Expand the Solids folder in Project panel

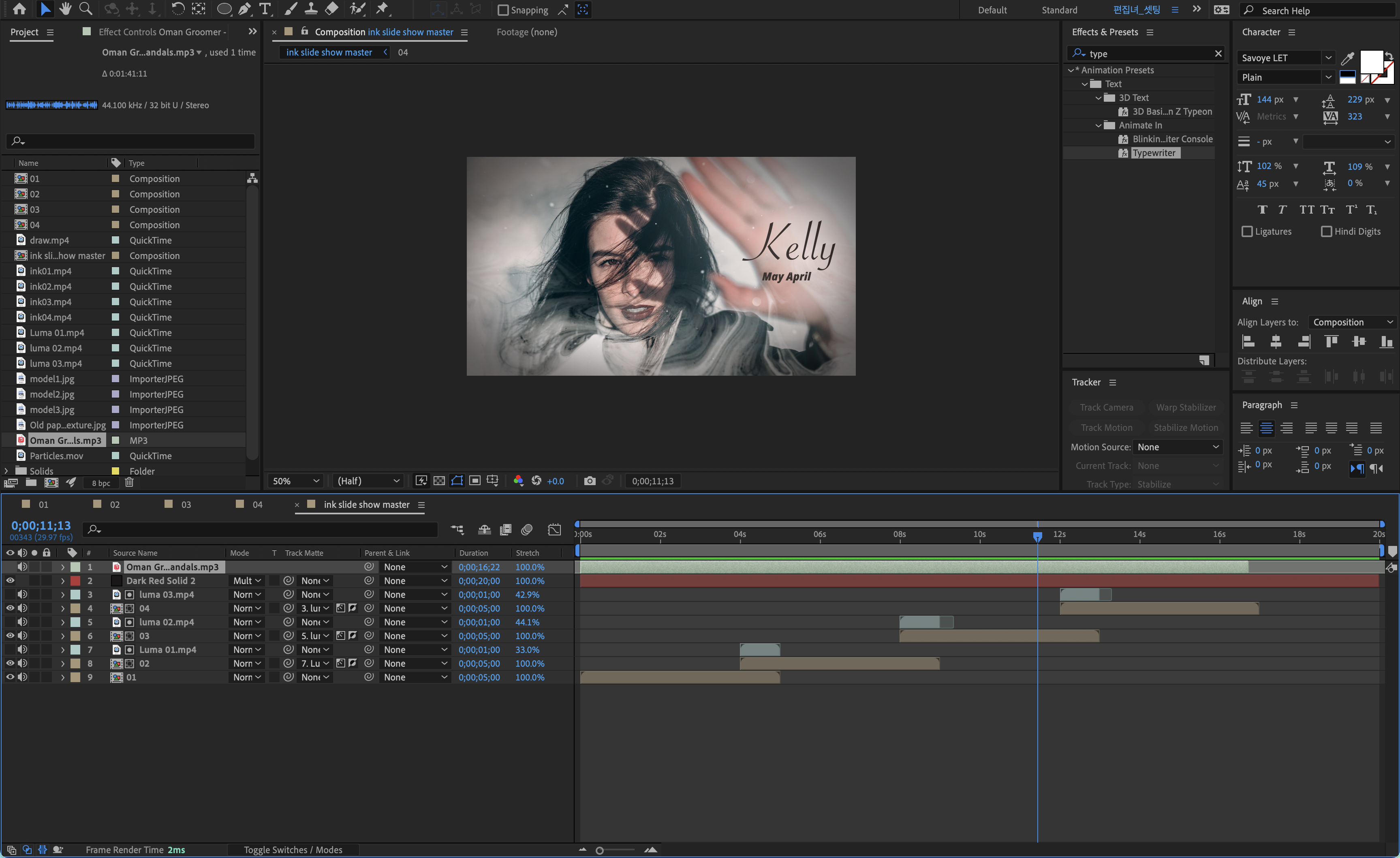pyautogui.click(x=6, y=471)
